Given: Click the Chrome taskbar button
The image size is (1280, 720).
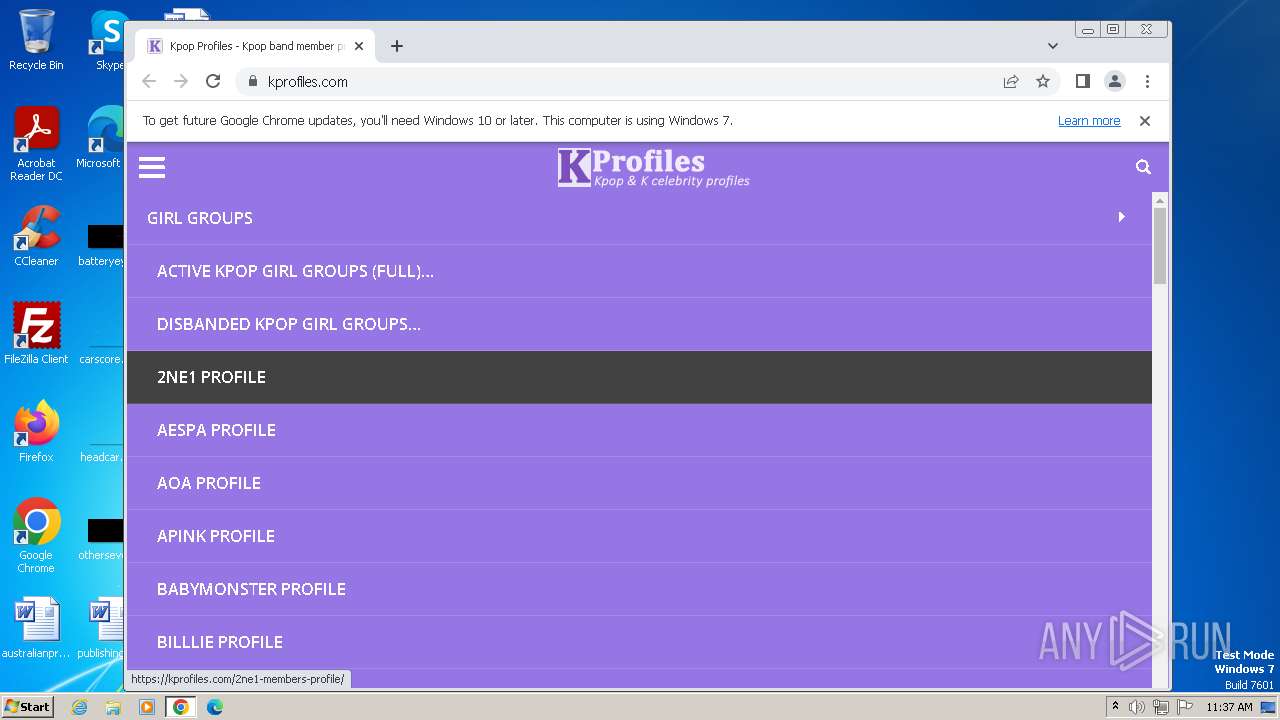Looking at the screenshot, I should click(x=181, y=707).
